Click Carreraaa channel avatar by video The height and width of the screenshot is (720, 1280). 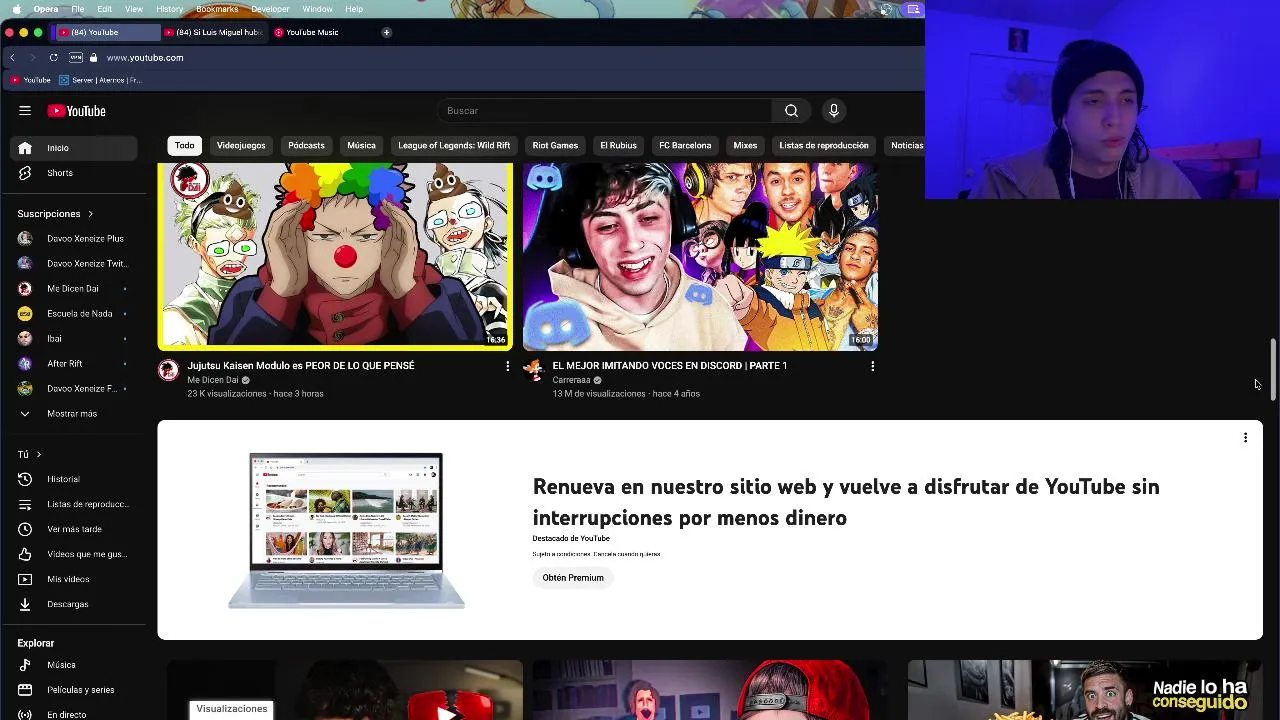533,370
